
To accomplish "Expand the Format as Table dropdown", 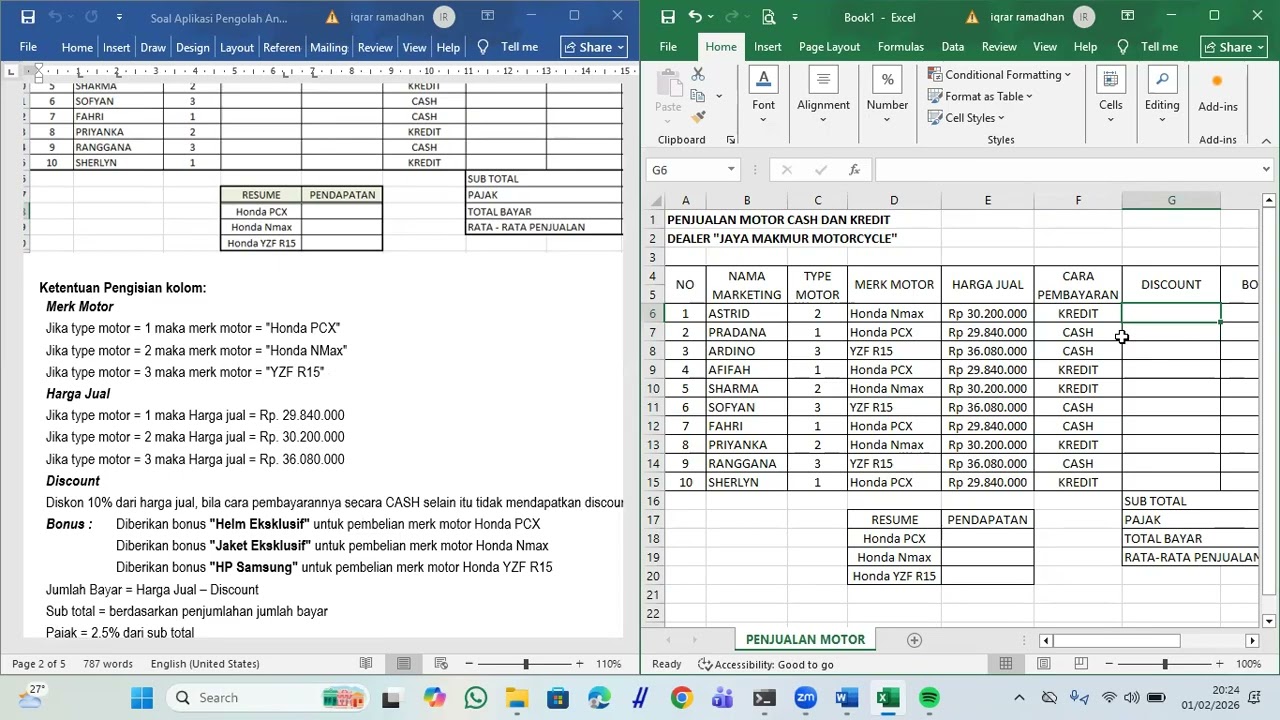I will point(1029,96).
